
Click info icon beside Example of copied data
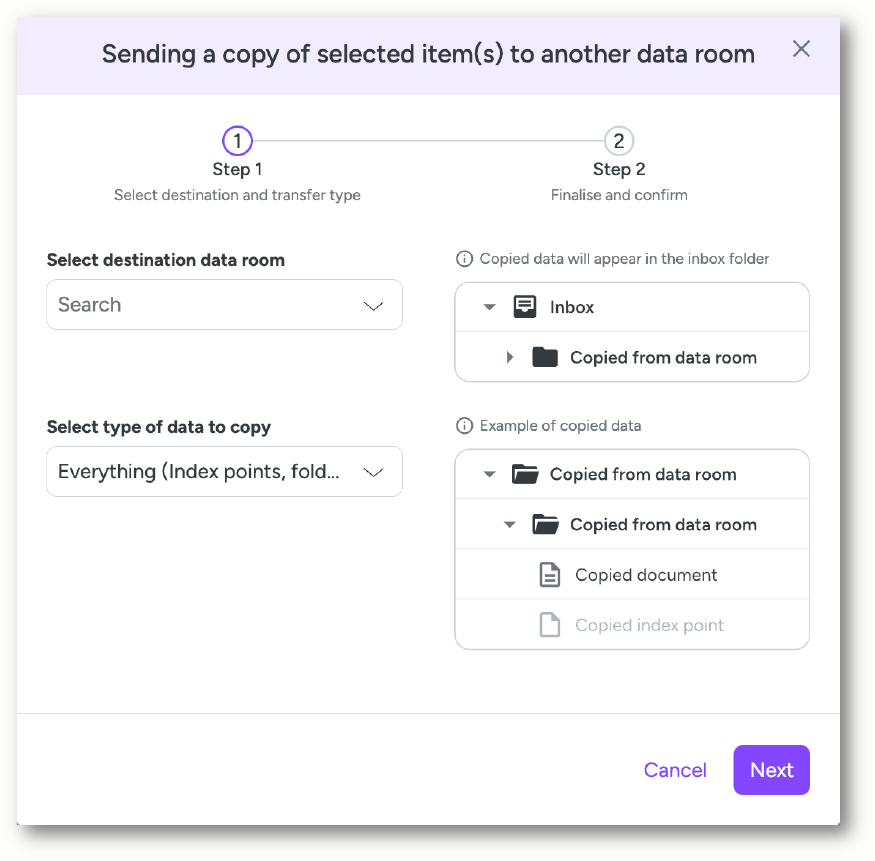click(464, 426)
